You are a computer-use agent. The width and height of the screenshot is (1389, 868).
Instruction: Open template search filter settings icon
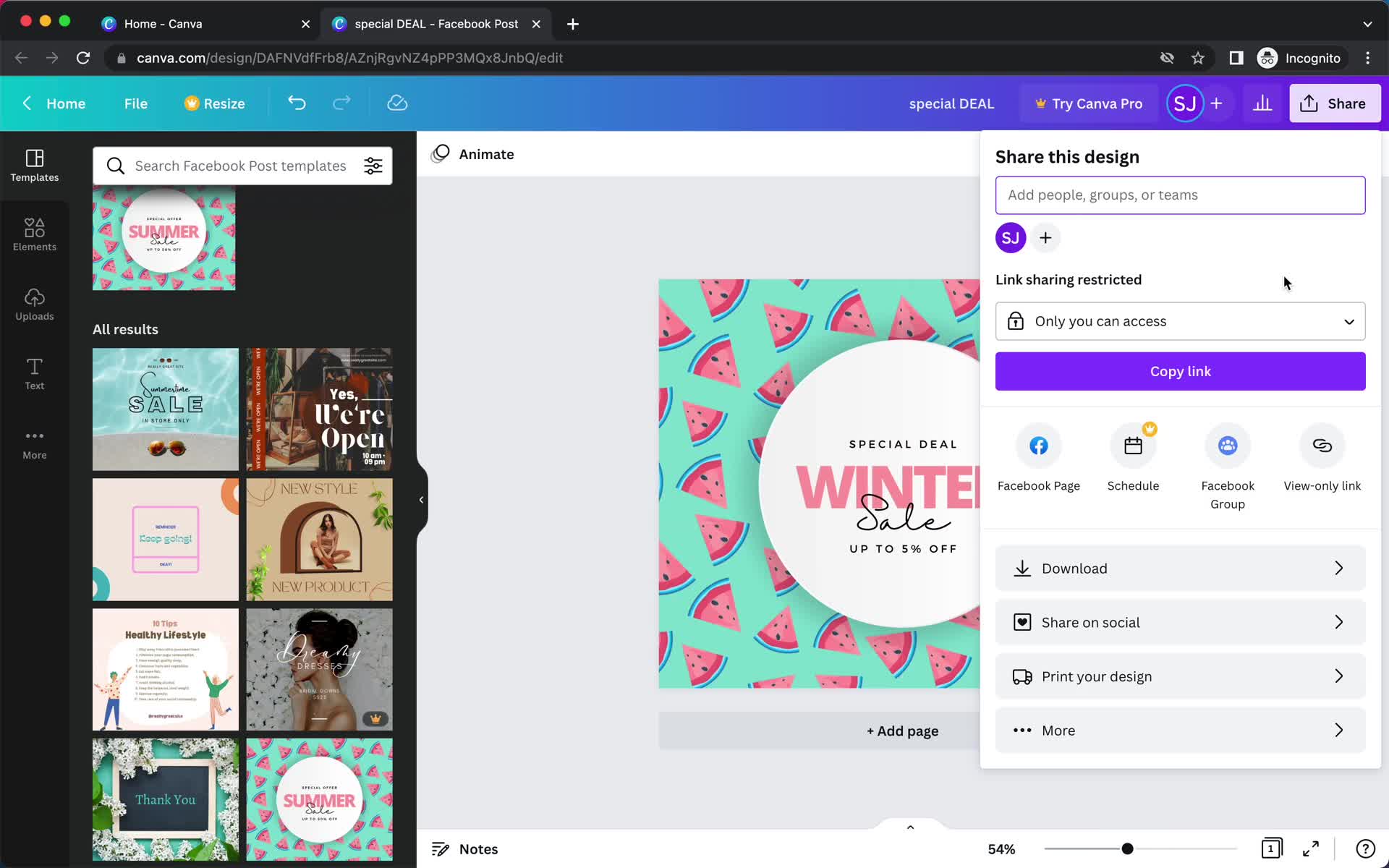(373, 166)
